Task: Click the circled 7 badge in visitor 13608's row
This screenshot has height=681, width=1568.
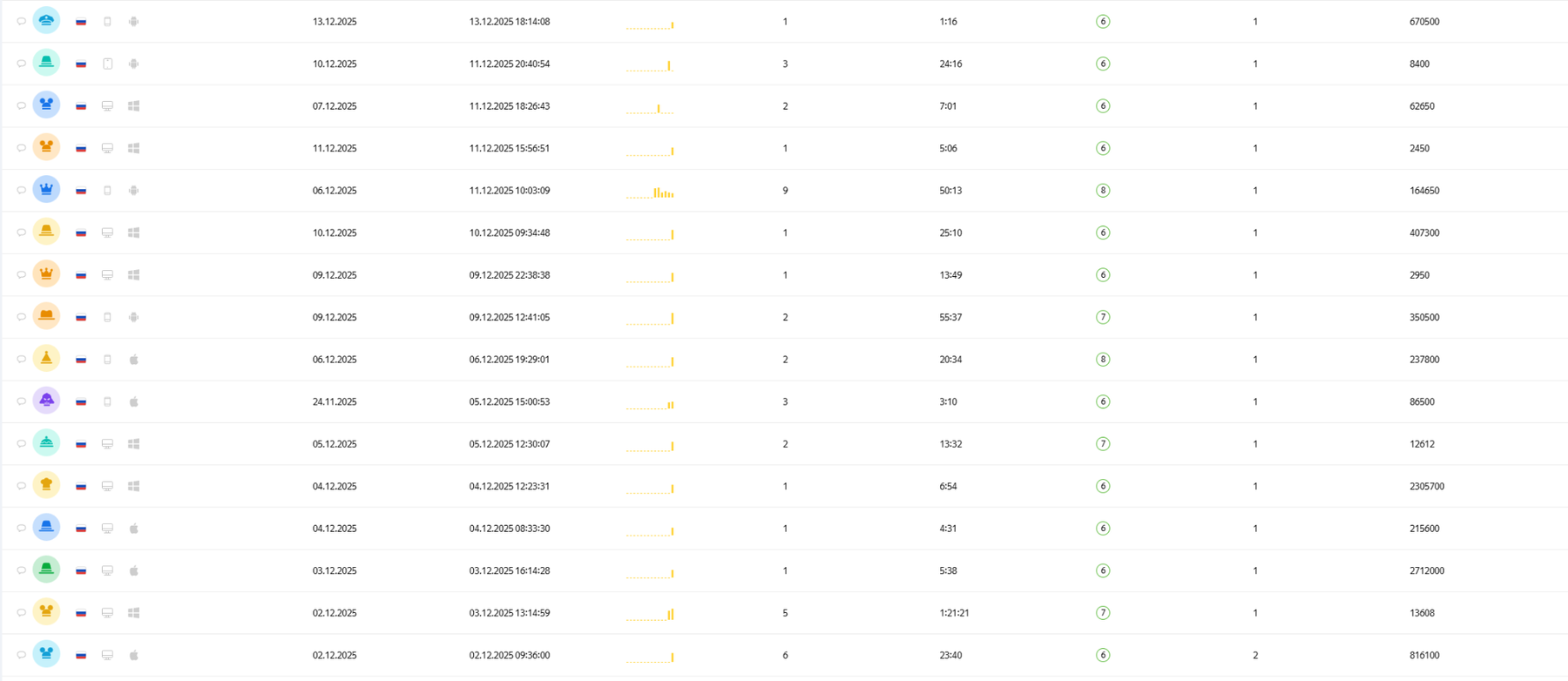Action: 1103,612
